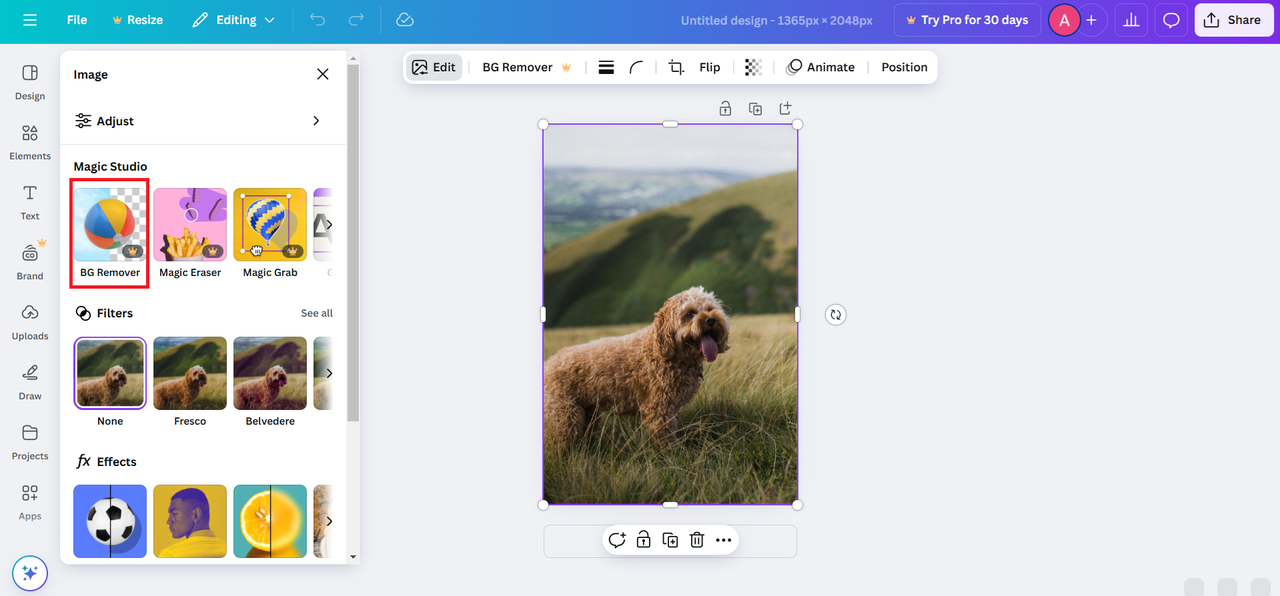Toggle the lock below the image
Viewport: 1280px width, 596px height.
pyautogui.click(x=643, y=539)
